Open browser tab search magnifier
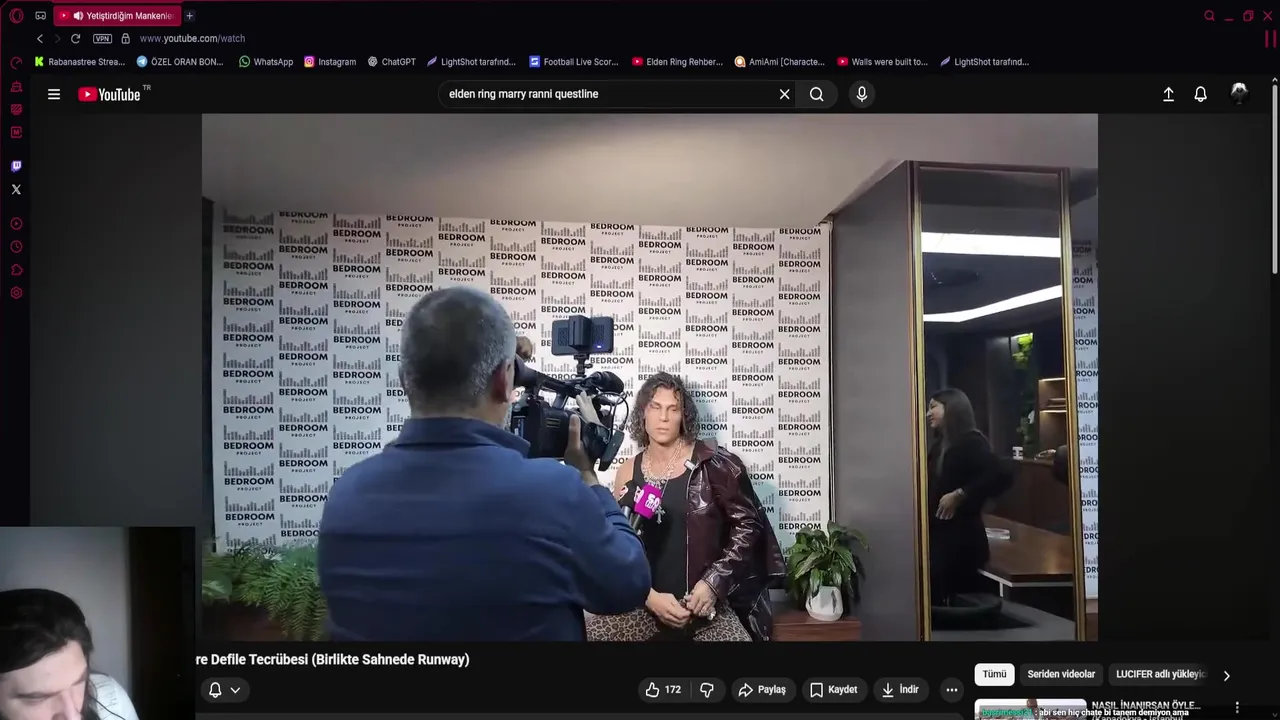 1209,16
